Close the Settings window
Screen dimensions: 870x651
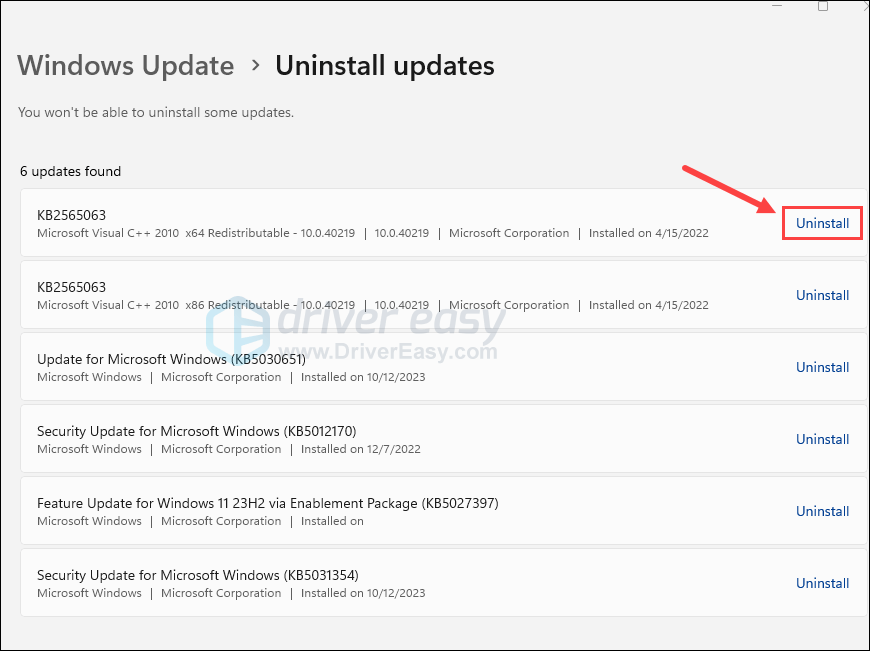[863, 5]
